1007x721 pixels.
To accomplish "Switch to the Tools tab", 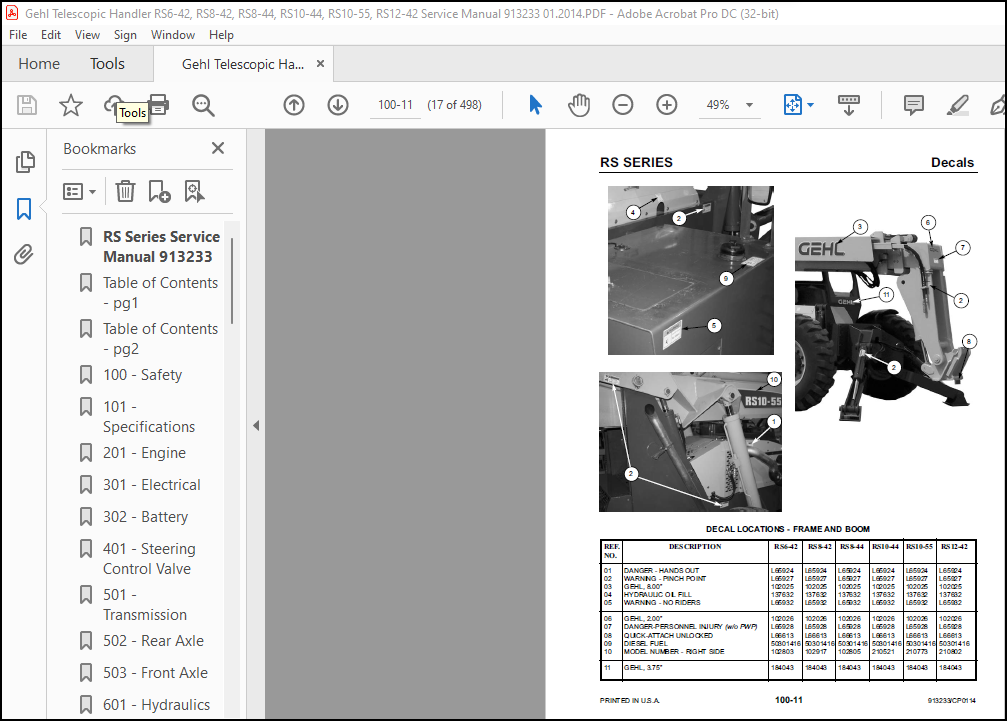I will 107,64.
